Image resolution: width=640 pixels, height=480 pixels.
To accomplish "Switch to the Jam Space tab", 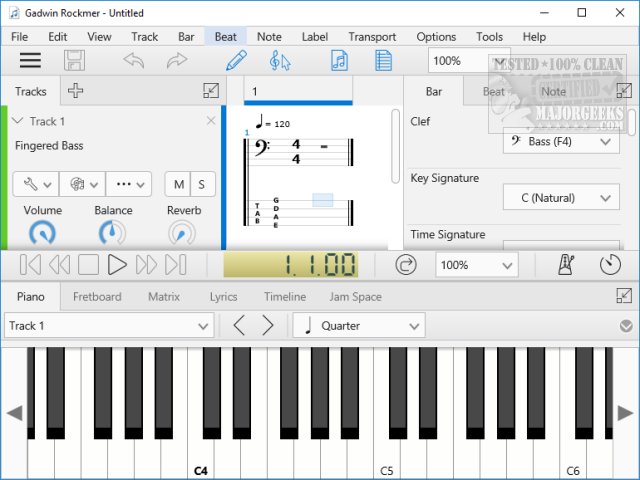I will coord(356,296).
